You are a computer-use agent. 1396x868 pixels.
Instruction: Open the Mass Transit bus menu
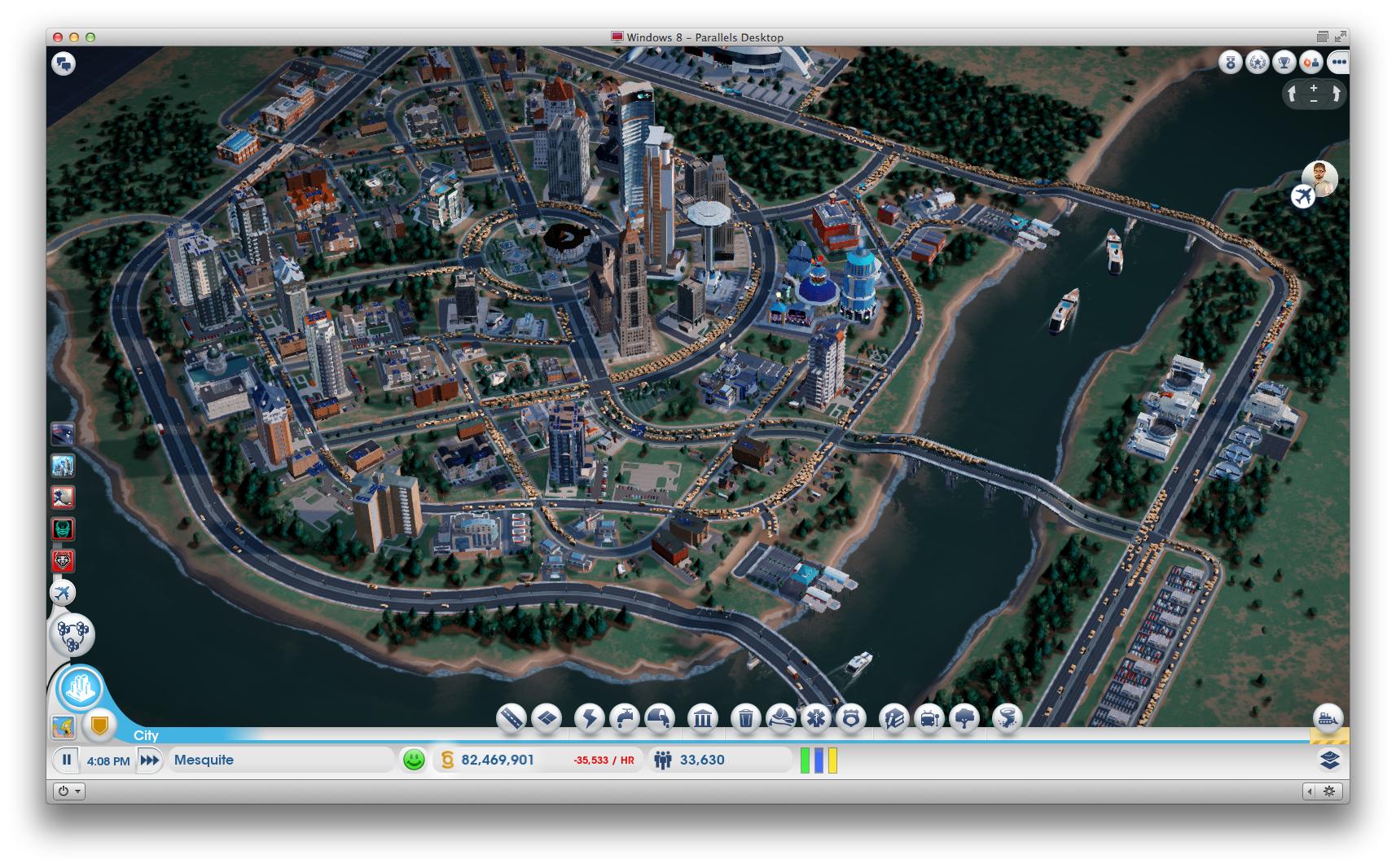click(x=929, y=718)
